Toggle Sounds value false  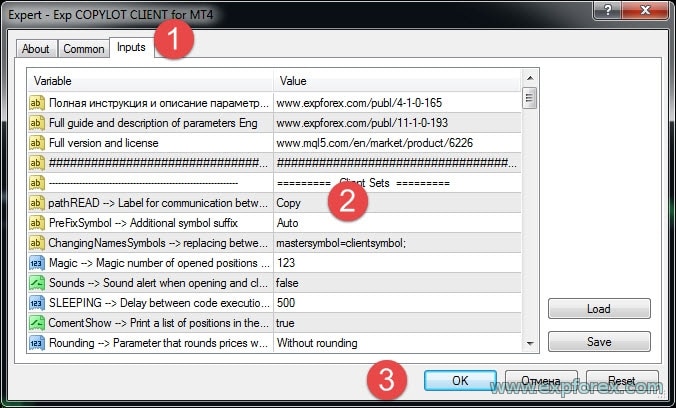click(287, 283)
